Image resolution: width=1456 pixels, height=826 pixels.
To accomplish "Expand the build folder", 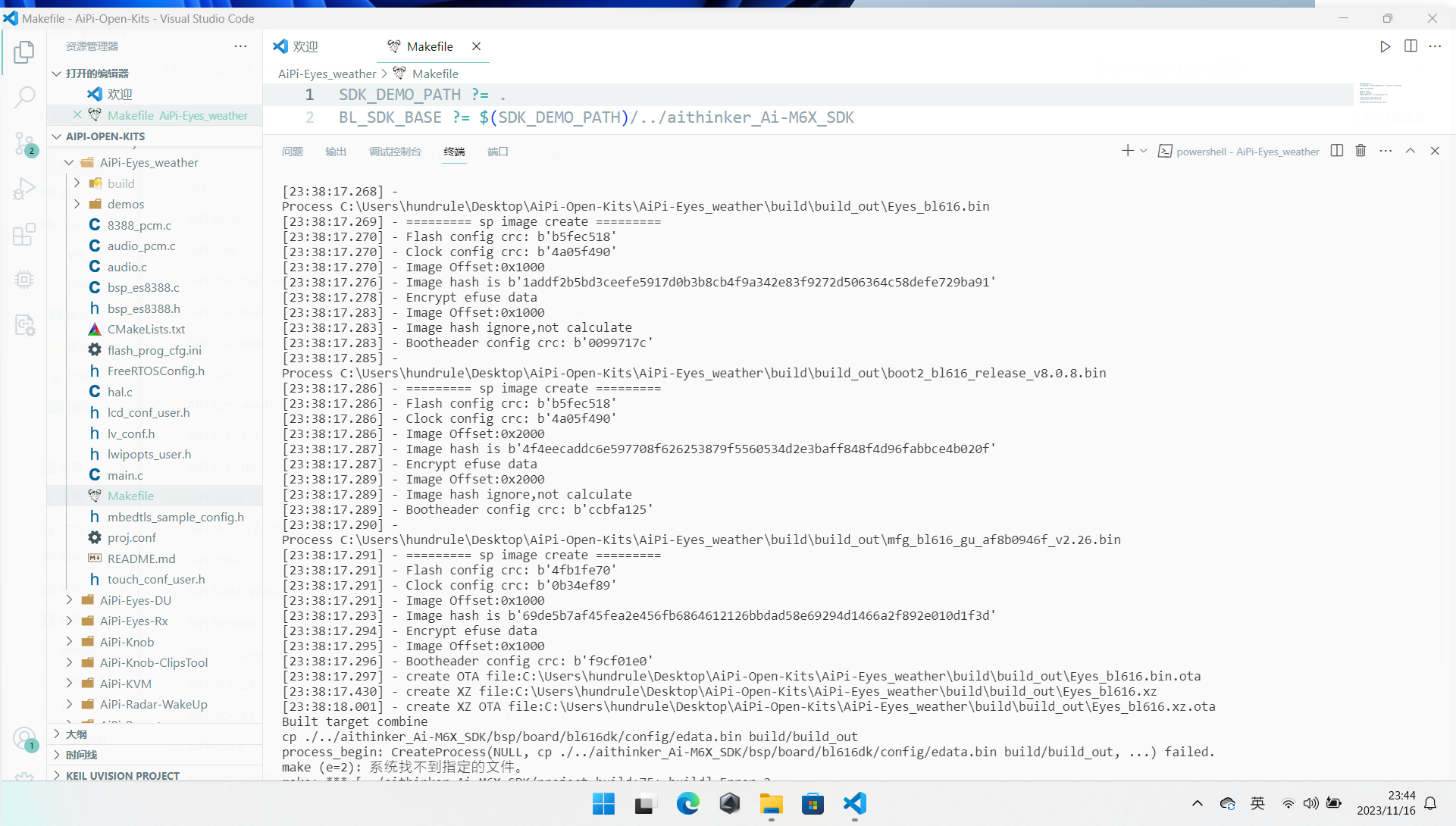I will coord(77,183).
